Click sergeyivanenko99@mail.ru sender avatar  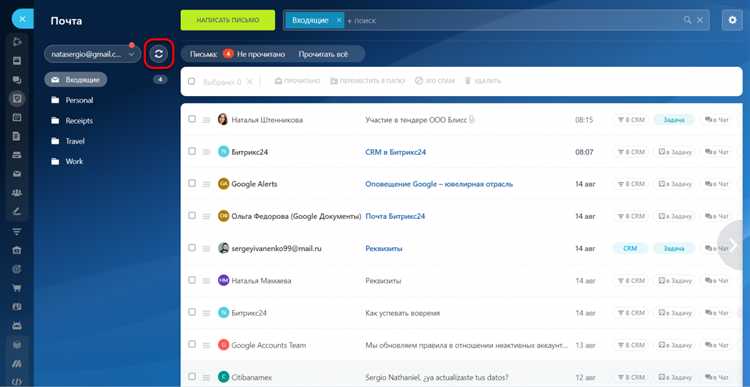click(223, 248)
